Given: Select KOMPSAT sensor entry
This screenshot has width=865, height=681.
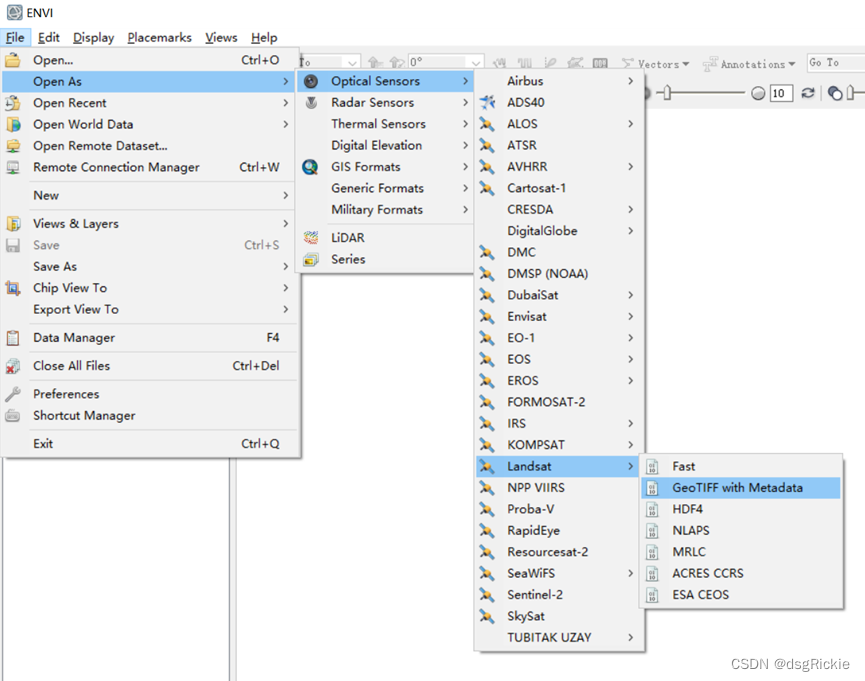Looking at the screenshot, I should click(557, 445).
